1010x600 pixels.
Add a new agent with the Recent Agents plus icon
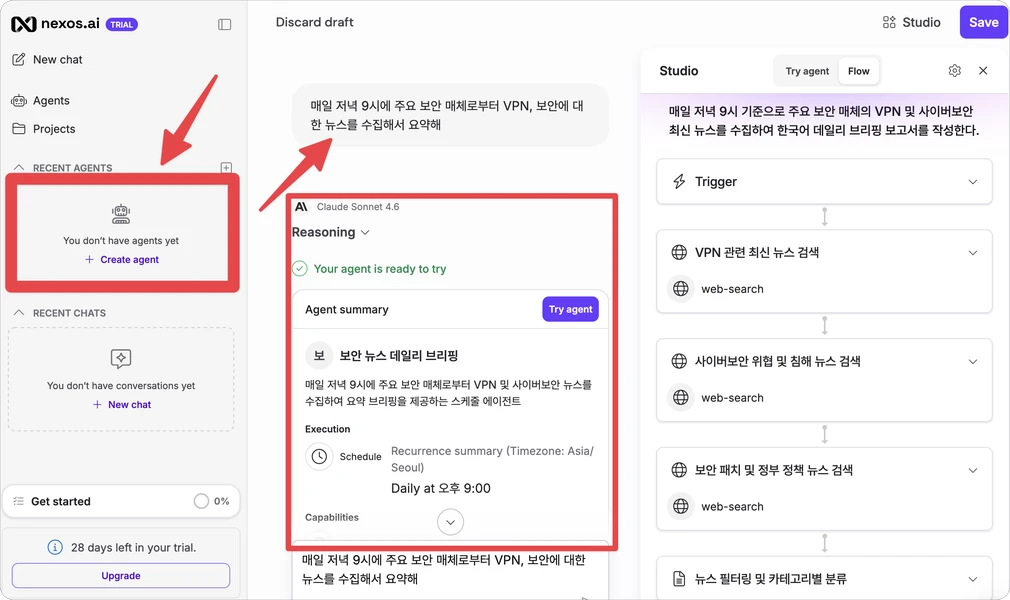[x=226, y=168]
